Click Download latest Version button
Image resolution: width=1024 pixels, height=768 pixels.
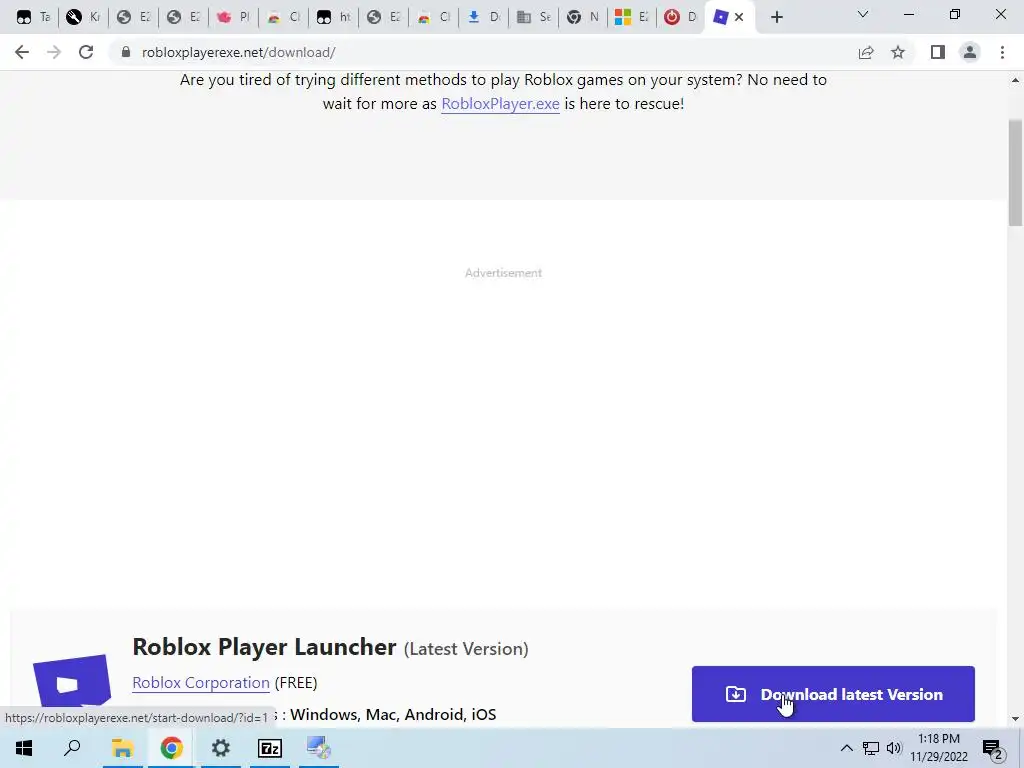[x=833, y=694]
